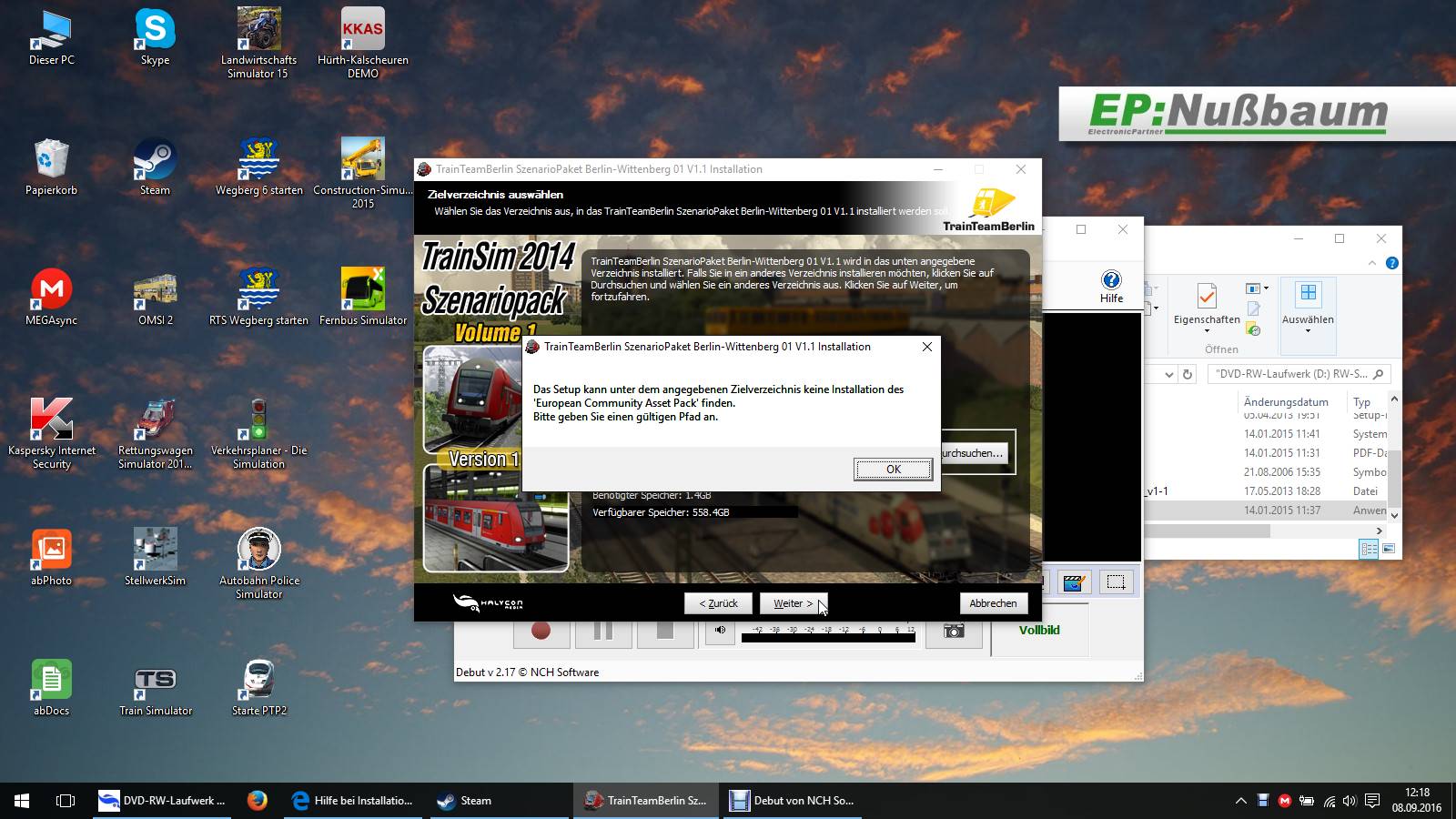Select the Fernbus Simulator desktop icon
This screenshot has width=1456, height=819.
click(363, 298)
